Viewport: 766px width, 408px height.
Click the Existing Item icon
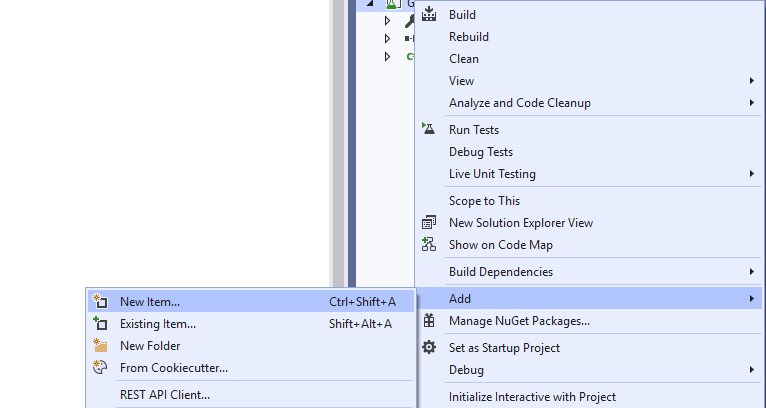coord(100,323)
